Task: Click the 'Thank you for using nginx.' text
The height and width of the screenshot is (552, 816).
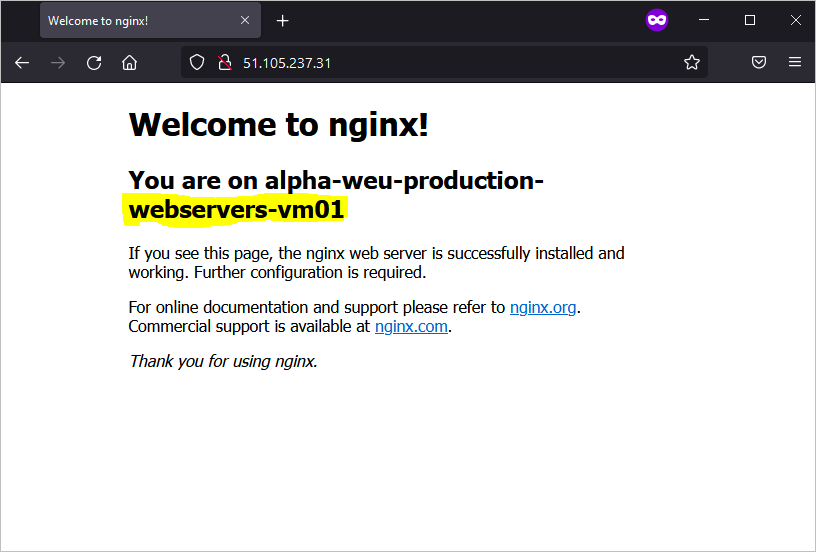Action: click(223, 361)
